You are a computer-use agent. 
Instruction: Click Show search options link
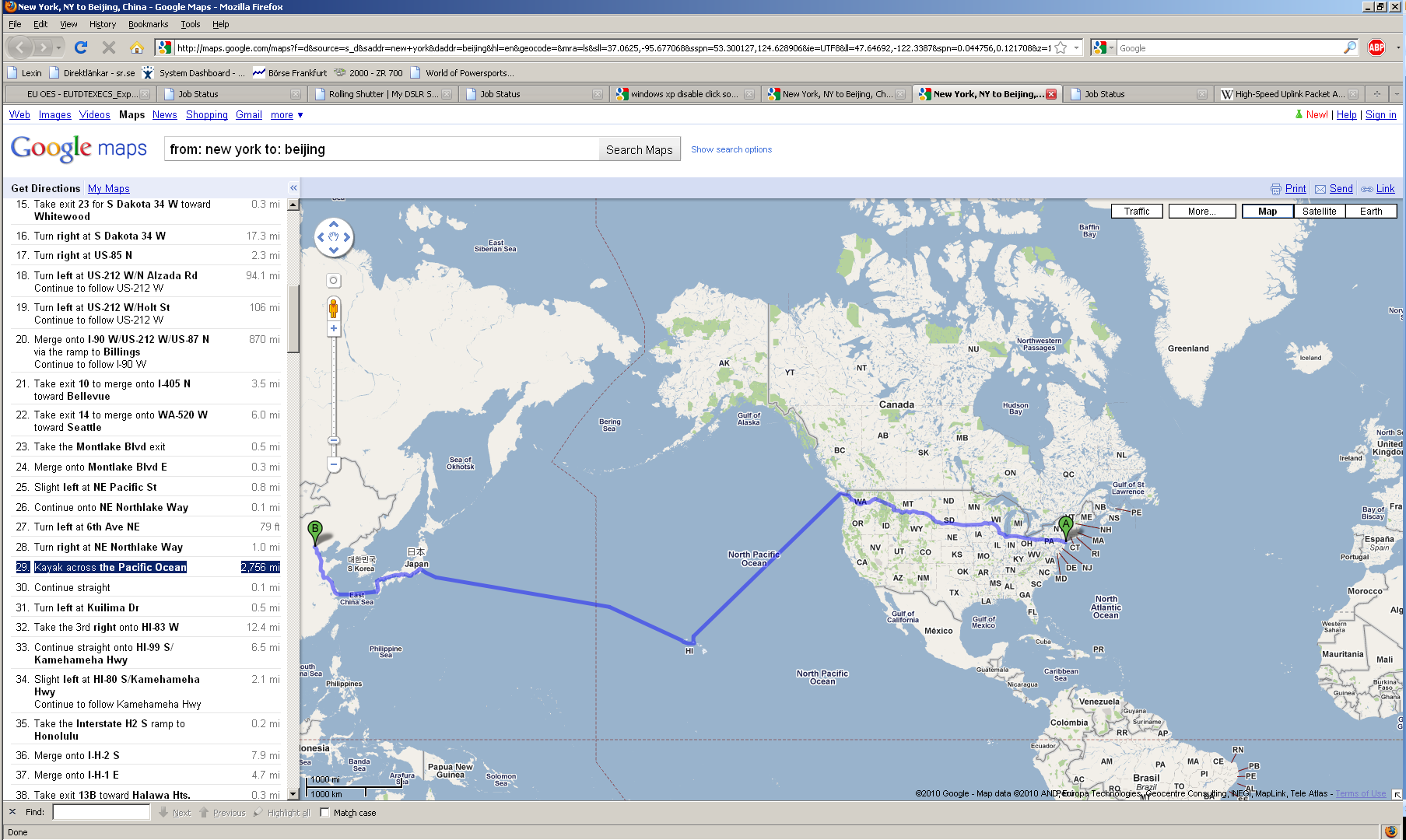(x=731, y=149)
